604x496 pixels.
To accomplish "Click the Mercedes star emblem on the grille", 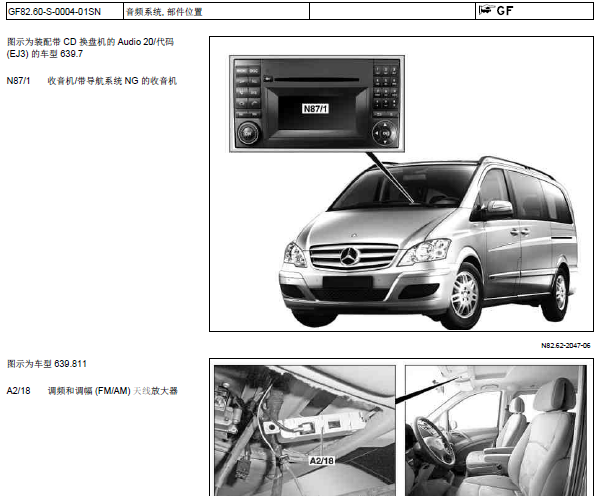I will pyautogui.click(x=350, y=256).
